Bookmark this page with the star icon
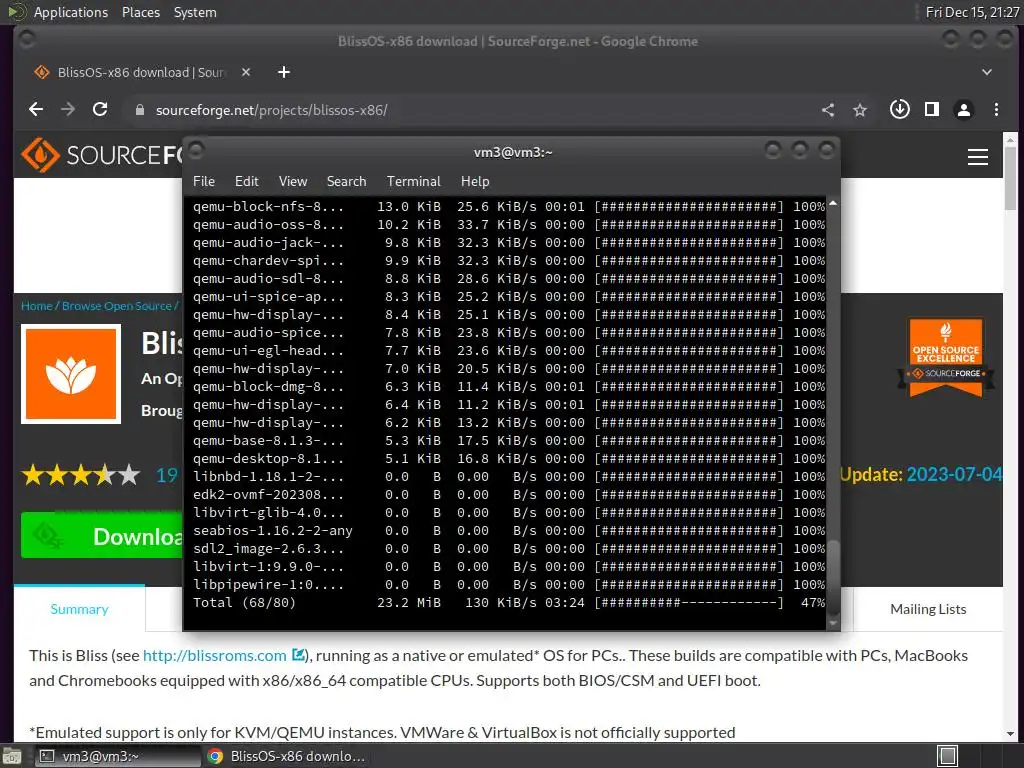The height and width of the screenshot is (768, 1024). [860, 110]
